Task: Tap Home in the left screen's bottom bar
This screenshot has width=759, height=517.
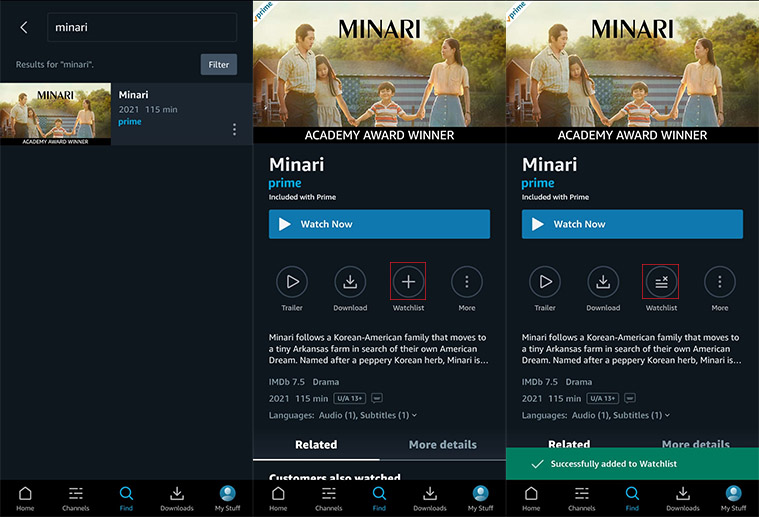Action: [25, 499]
